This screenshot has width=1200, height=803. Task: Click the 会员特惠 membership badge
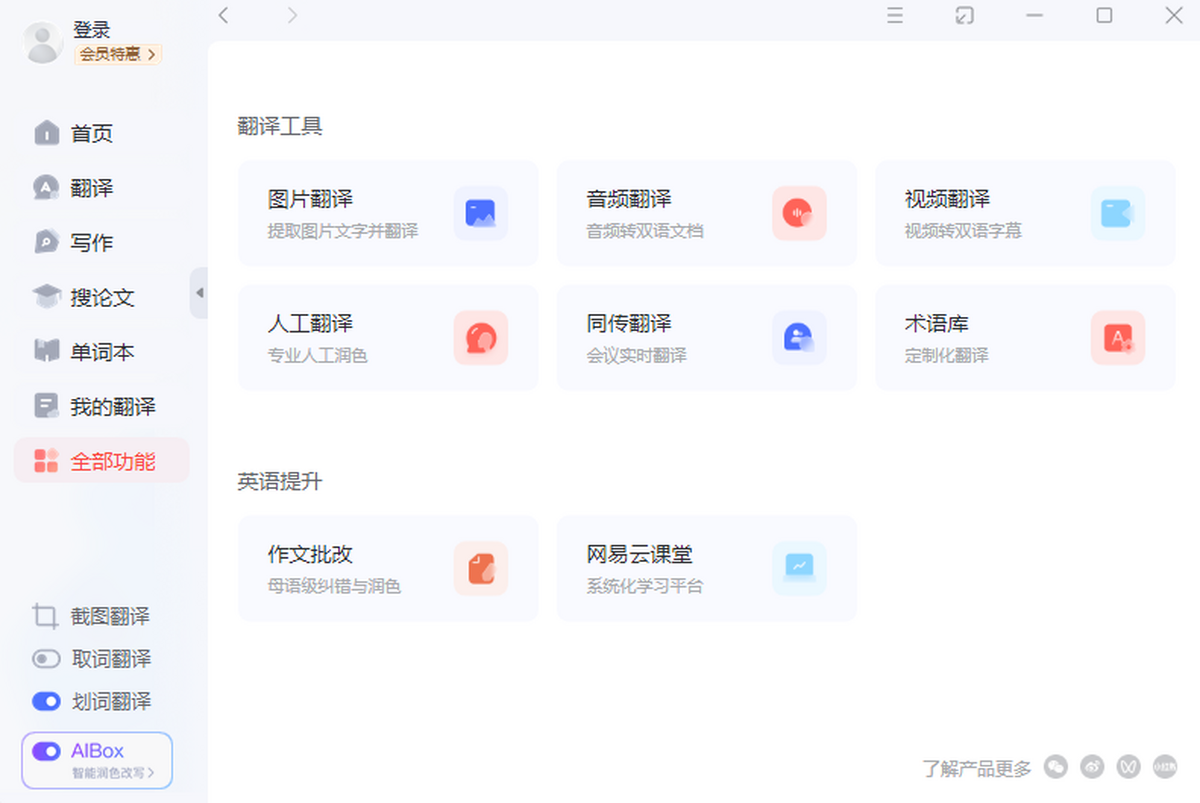tap(117, 54)
